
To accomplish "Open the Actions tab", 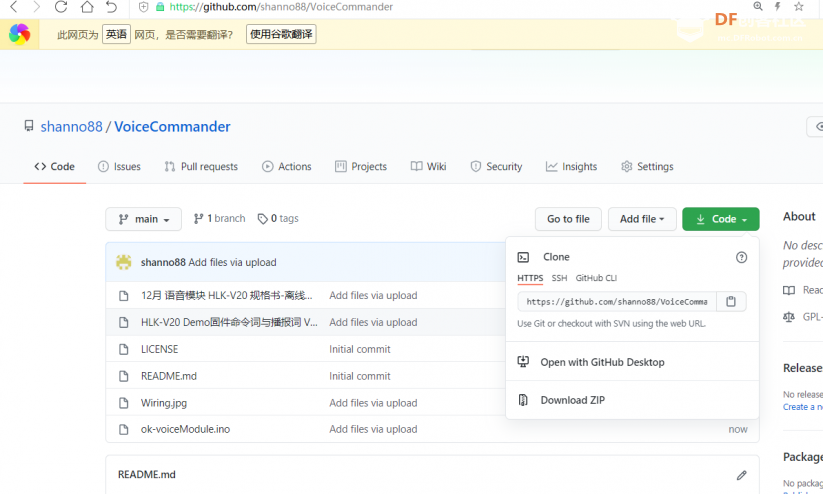I will 287,166.
